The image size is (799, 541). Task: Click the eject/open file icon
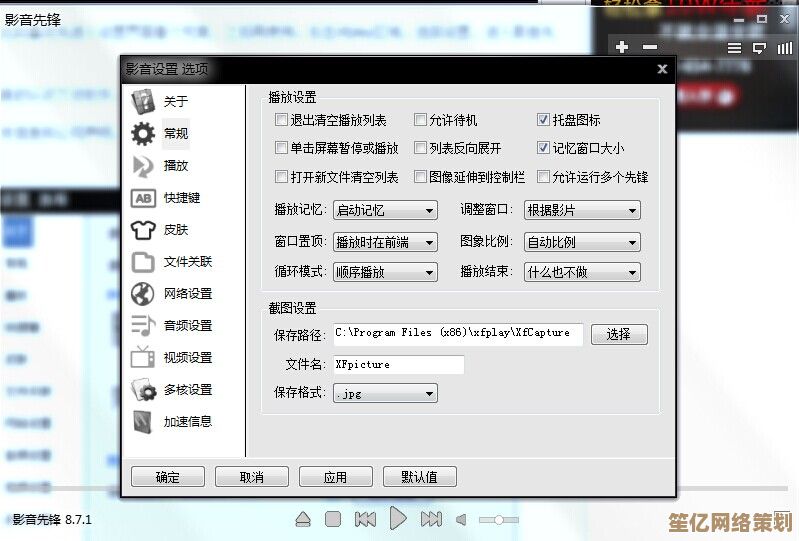[x=303, y=519]
